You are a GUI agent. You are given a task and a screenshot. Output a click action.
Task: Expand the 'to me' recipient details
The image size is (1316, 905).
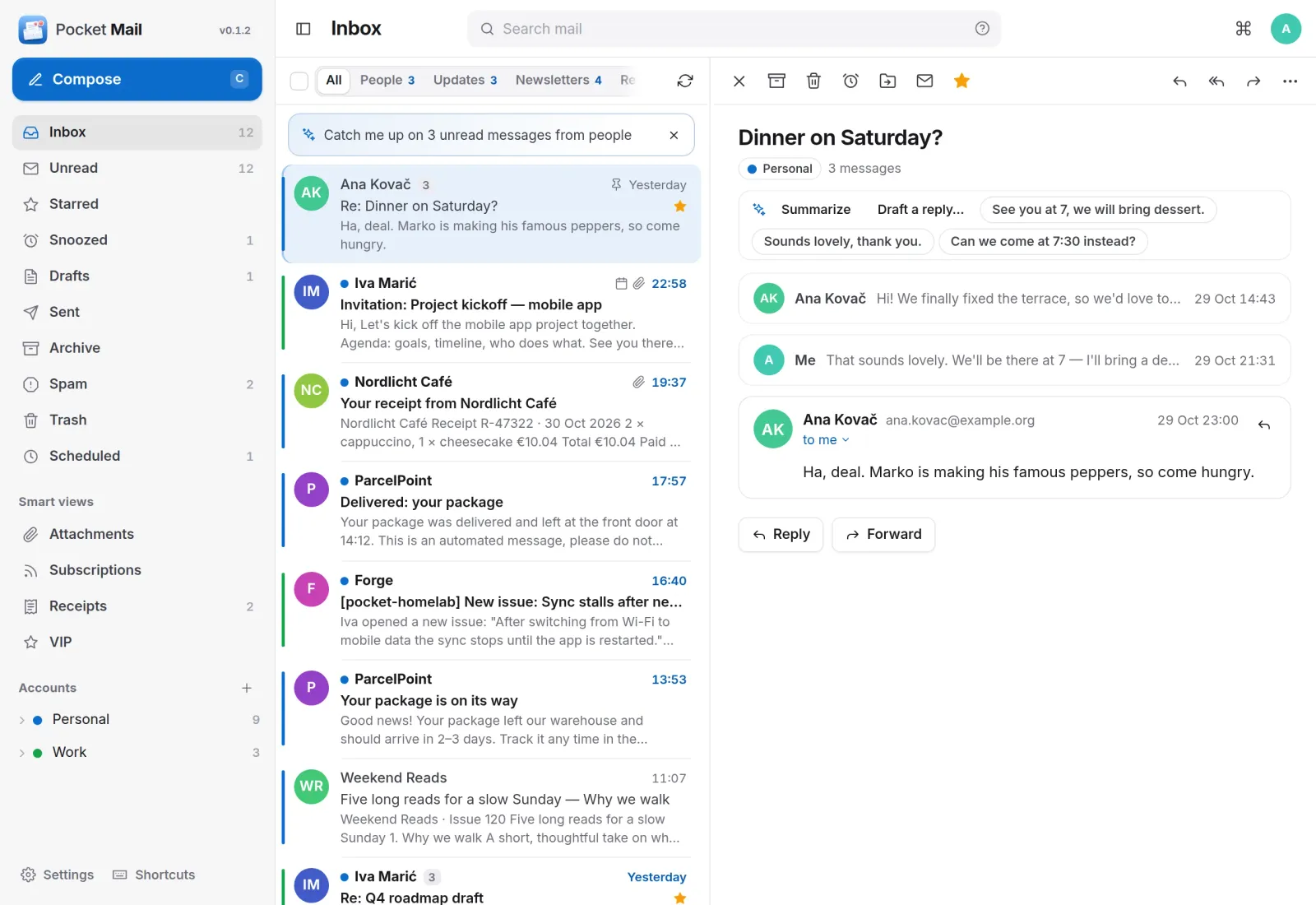[x=826, y=440]
